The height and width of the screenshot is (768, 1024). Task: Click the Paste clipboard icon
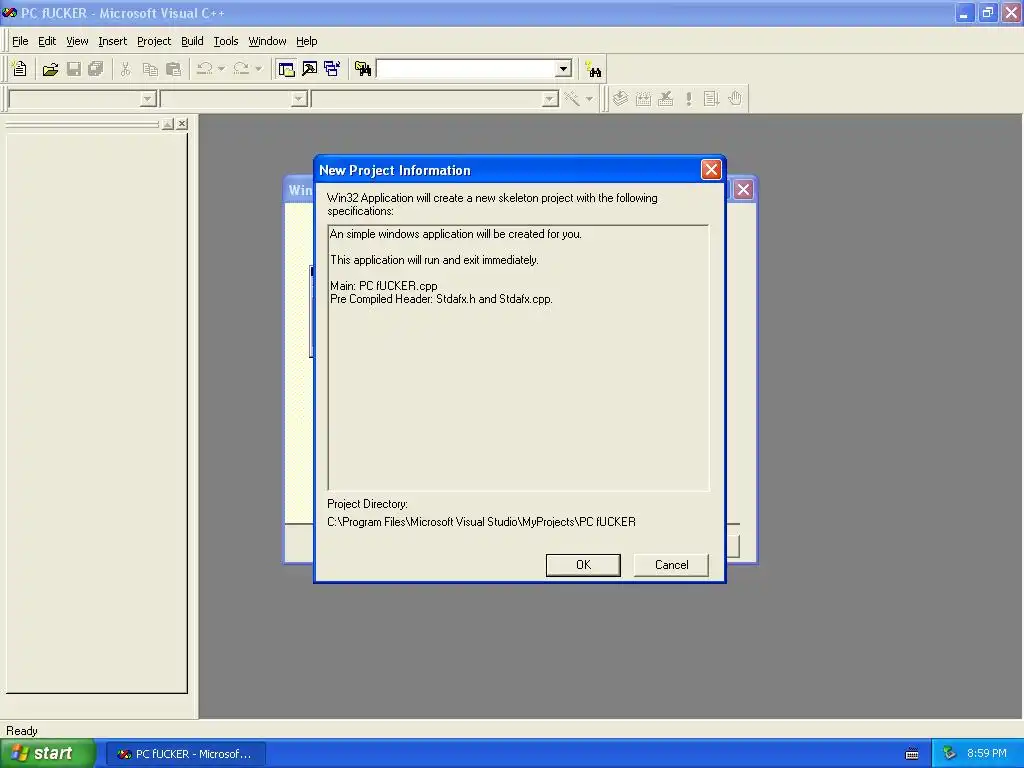tap(174, 69)
